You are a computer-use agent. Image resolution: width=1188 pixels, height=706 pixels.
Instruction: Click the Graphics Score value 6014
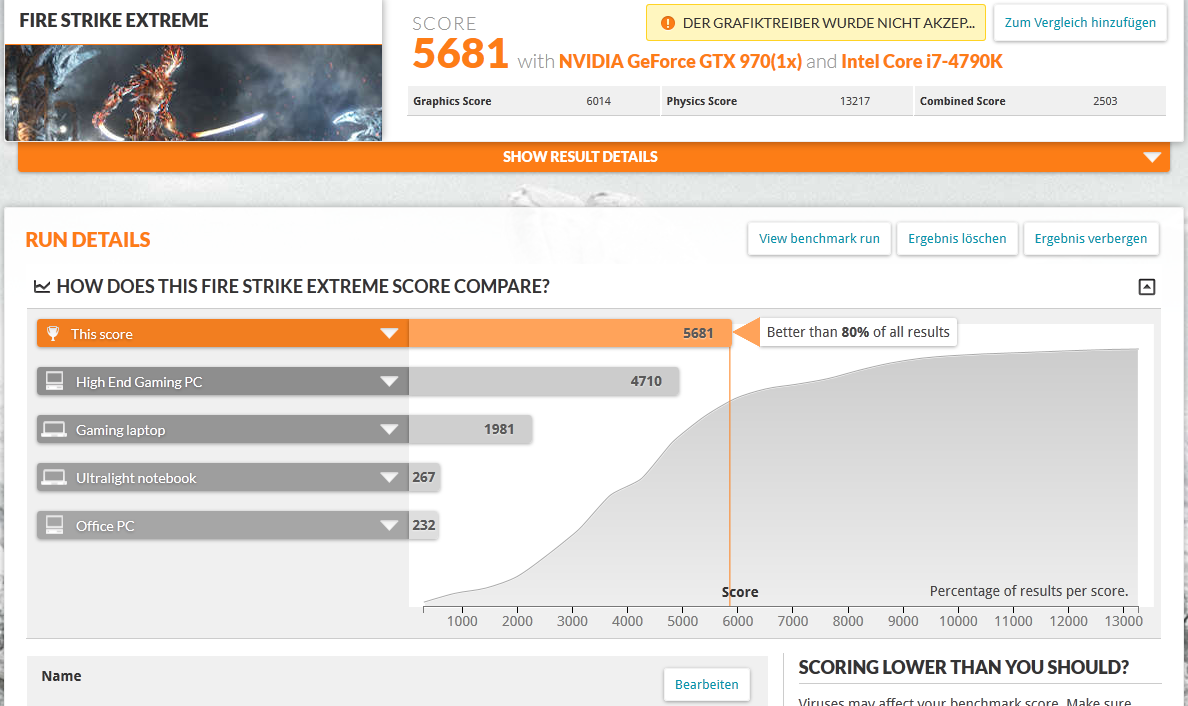[598, 101]
